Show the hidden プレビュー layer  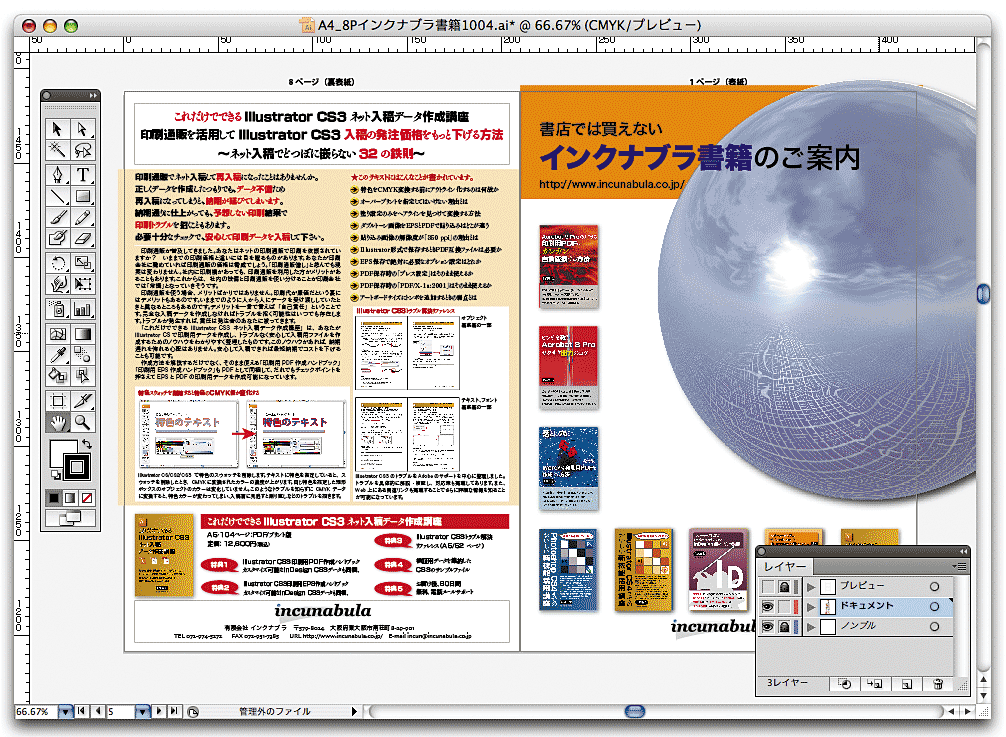767,586
